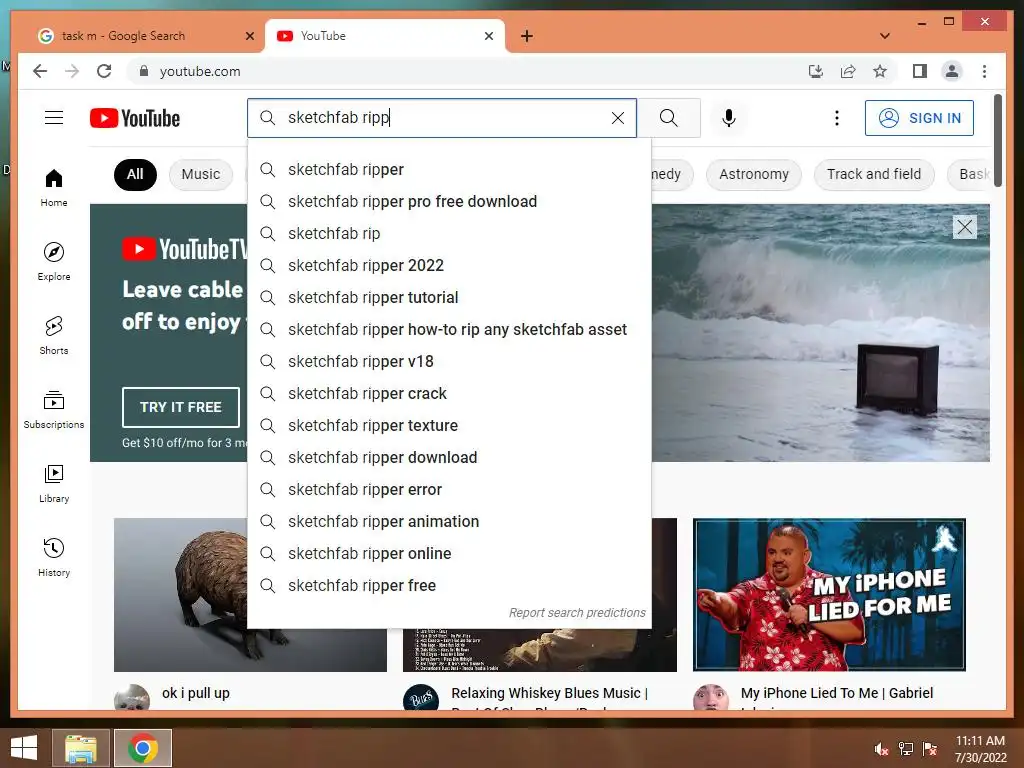Open History in the sidebar

click(x=54, y=558)
